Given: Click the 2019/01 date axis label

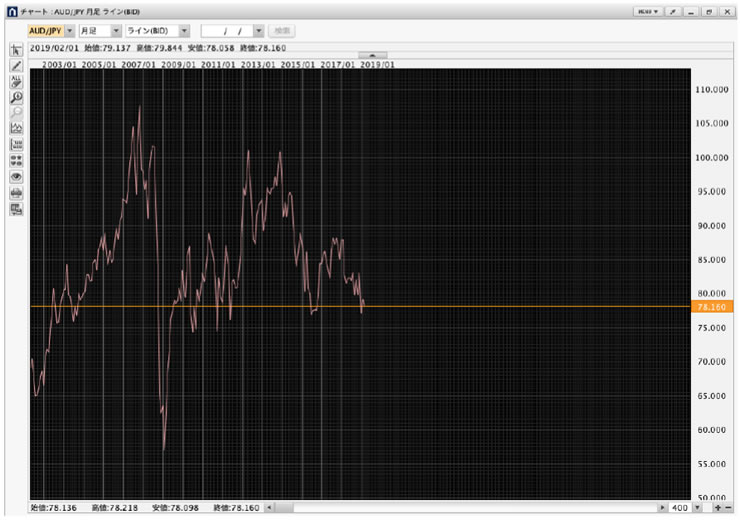Looking at the screenshot, I should [x=377, y=64].
